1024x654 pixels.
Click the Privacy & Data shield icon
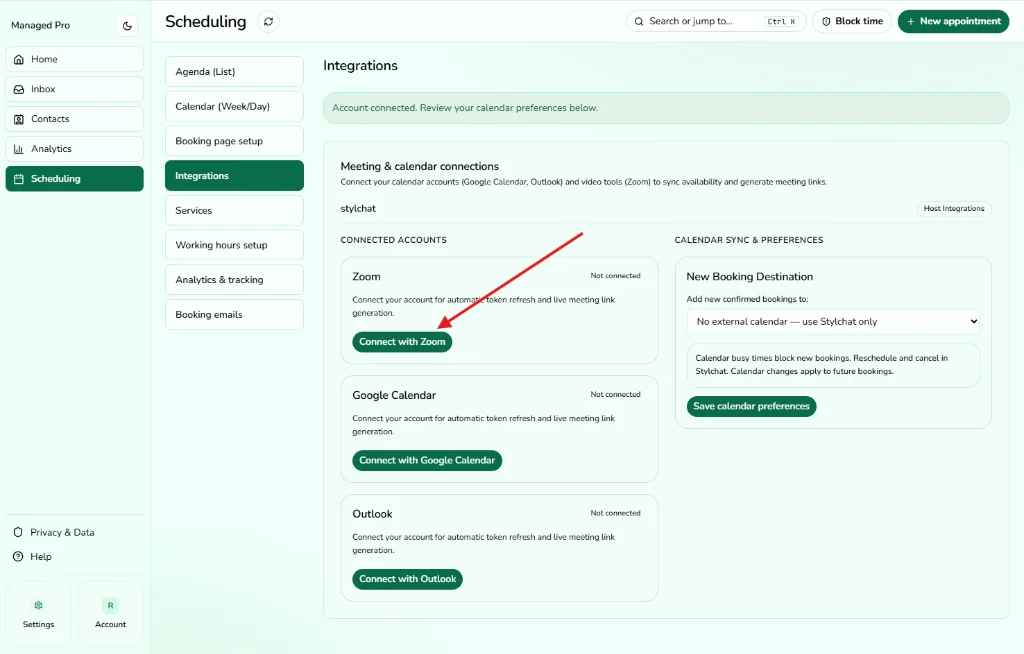18,532
